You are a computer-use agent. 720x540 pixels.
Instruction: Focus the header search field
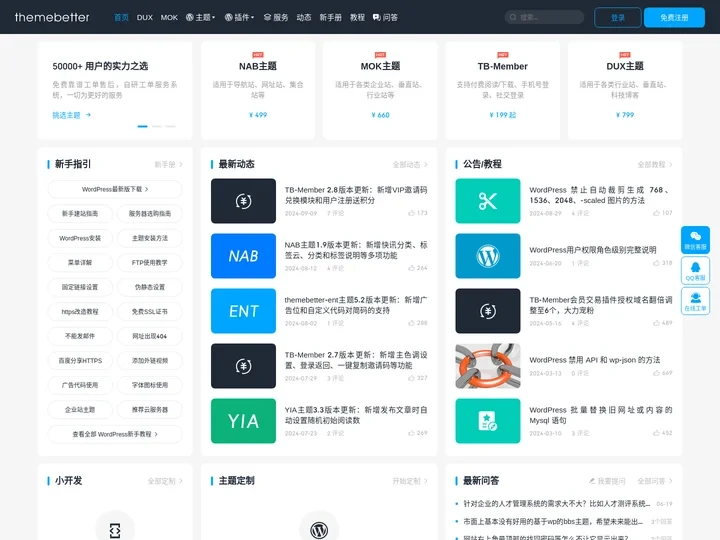[544, 17]
